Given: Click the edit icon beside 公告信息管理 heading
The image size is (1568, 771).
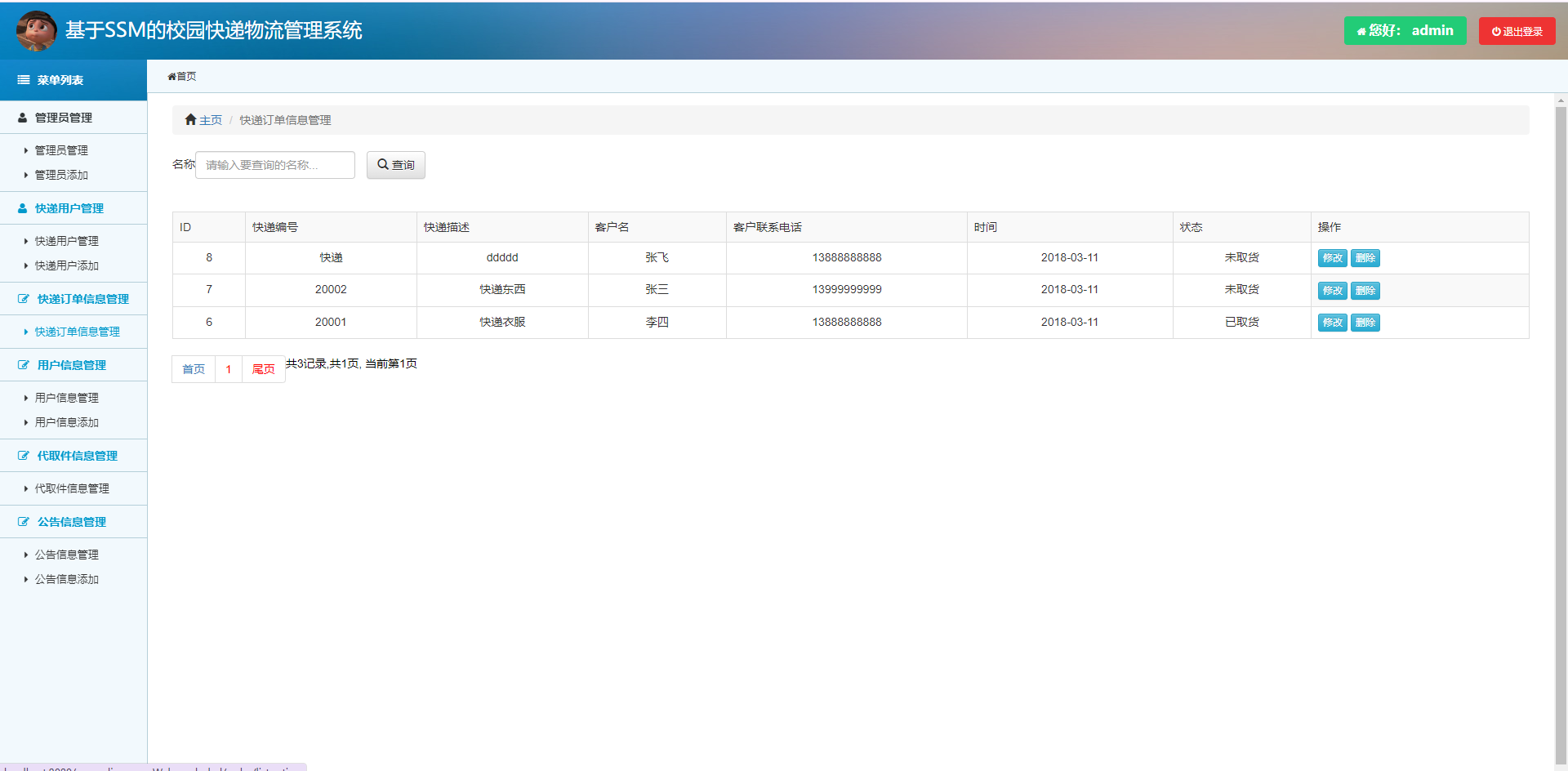Looking at the screenshot, I should [x=24, y=522].
